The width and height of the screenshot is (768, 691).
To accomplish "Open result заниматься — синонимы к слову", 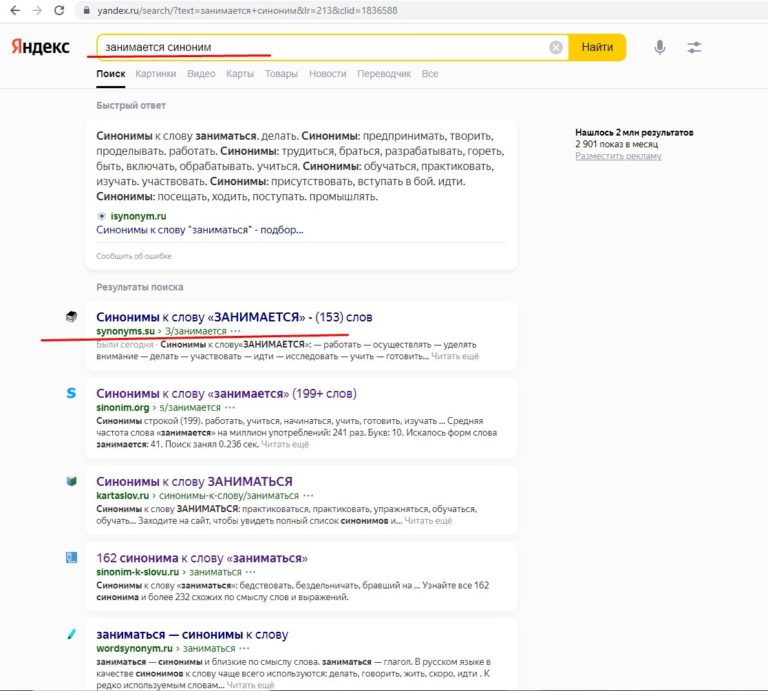I will (192, 634).
